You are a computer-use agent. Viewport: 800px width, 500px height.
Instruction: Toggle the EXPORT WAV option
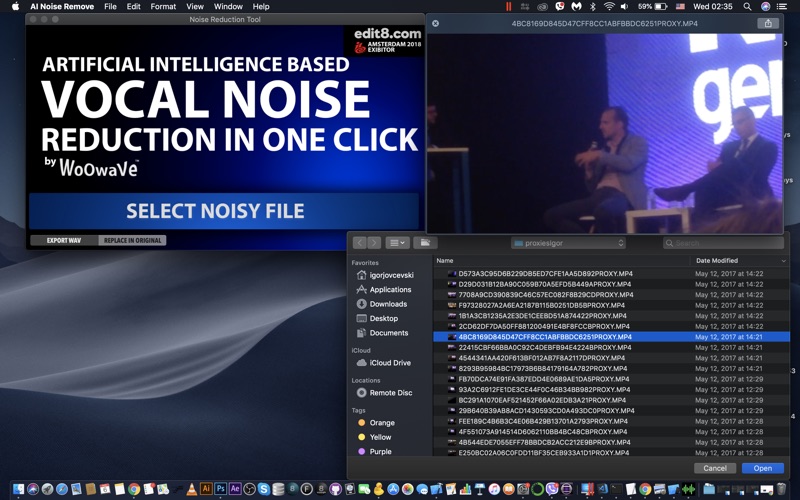64,240
